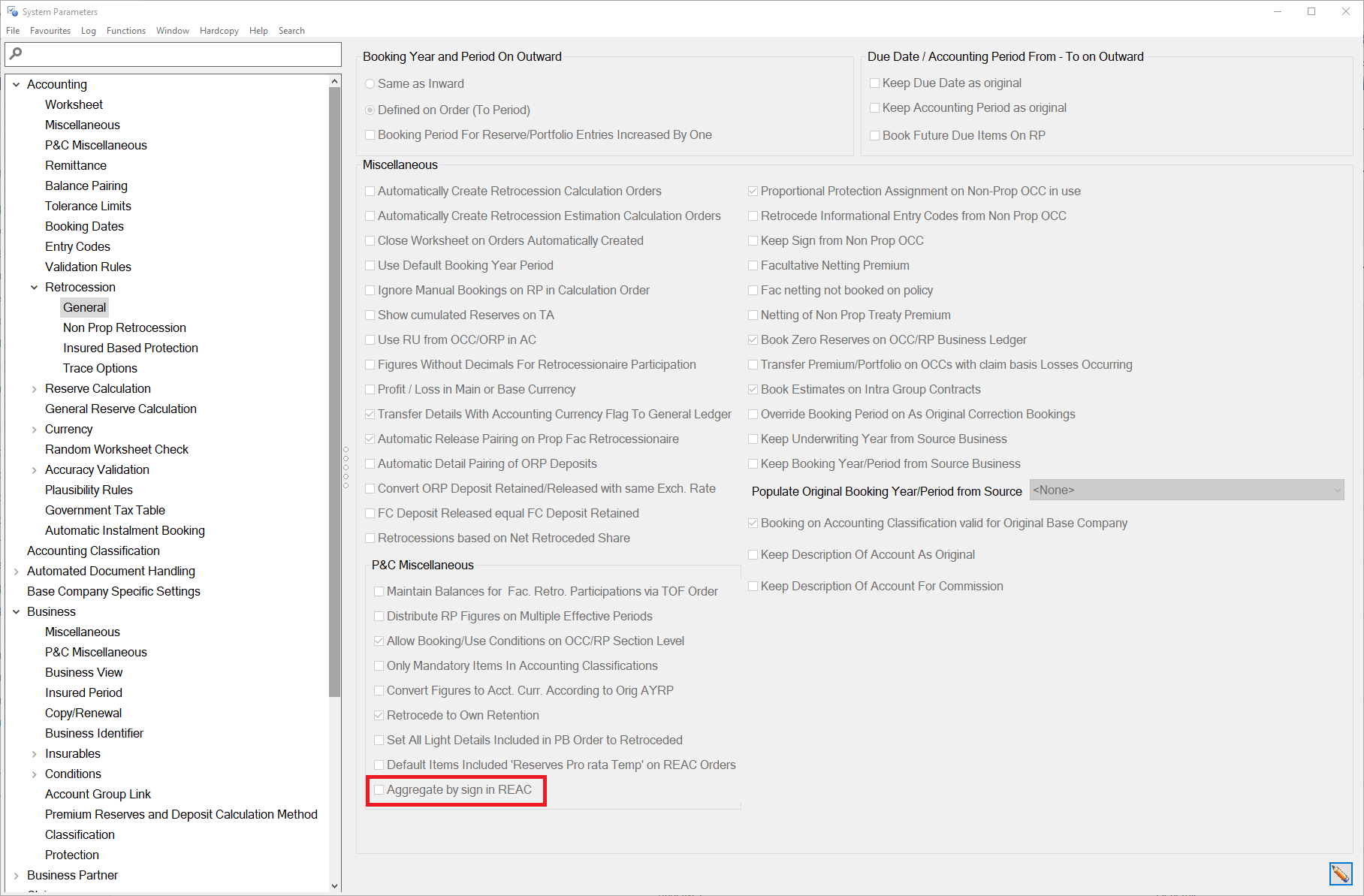
Task: Expand the Reserve Calculation tree node
Action: click(35, 389)
